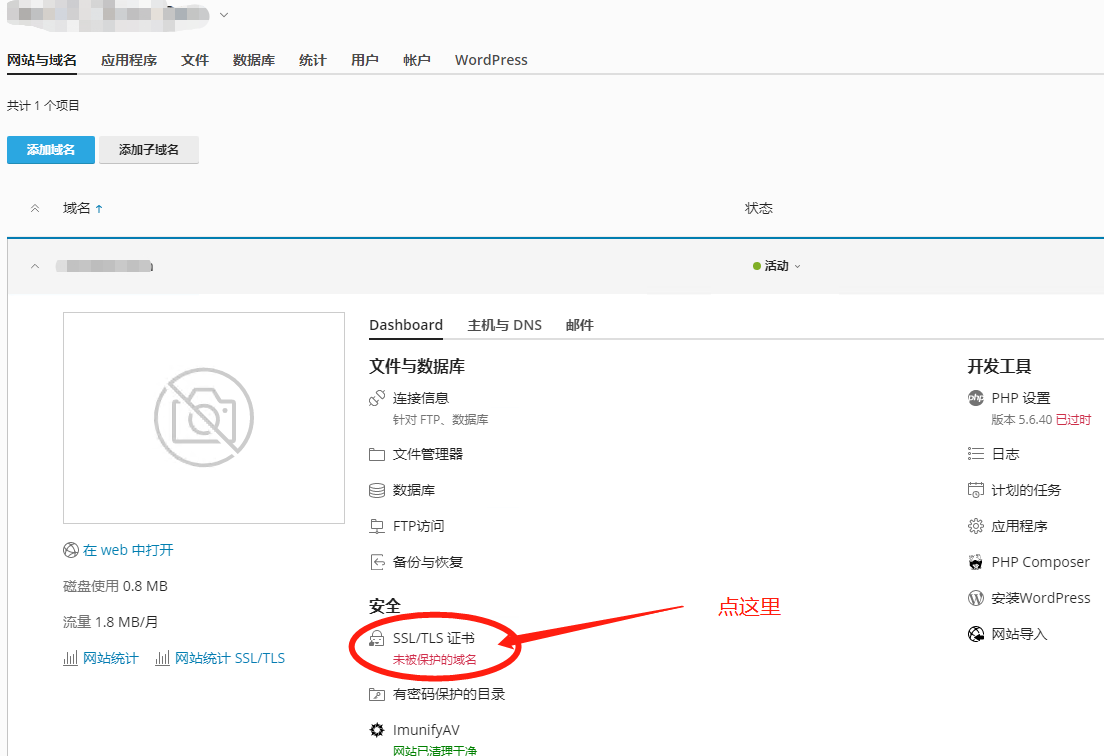
Task: Open the FTP访问 link
Action: tap(418, 527)
